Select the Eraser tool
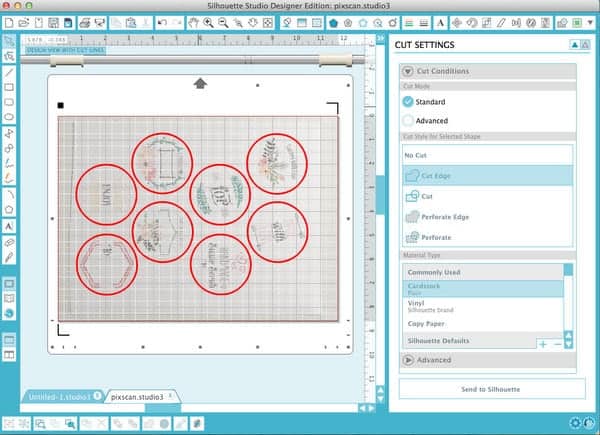 point(9,242)
